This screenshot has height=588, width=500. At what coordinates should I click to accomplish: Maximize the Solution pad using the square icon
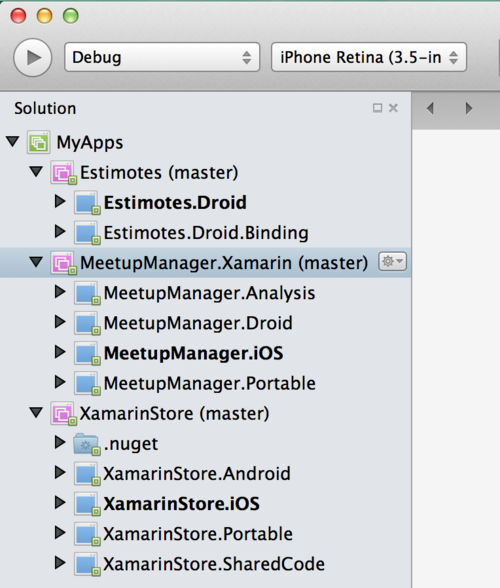377,108
